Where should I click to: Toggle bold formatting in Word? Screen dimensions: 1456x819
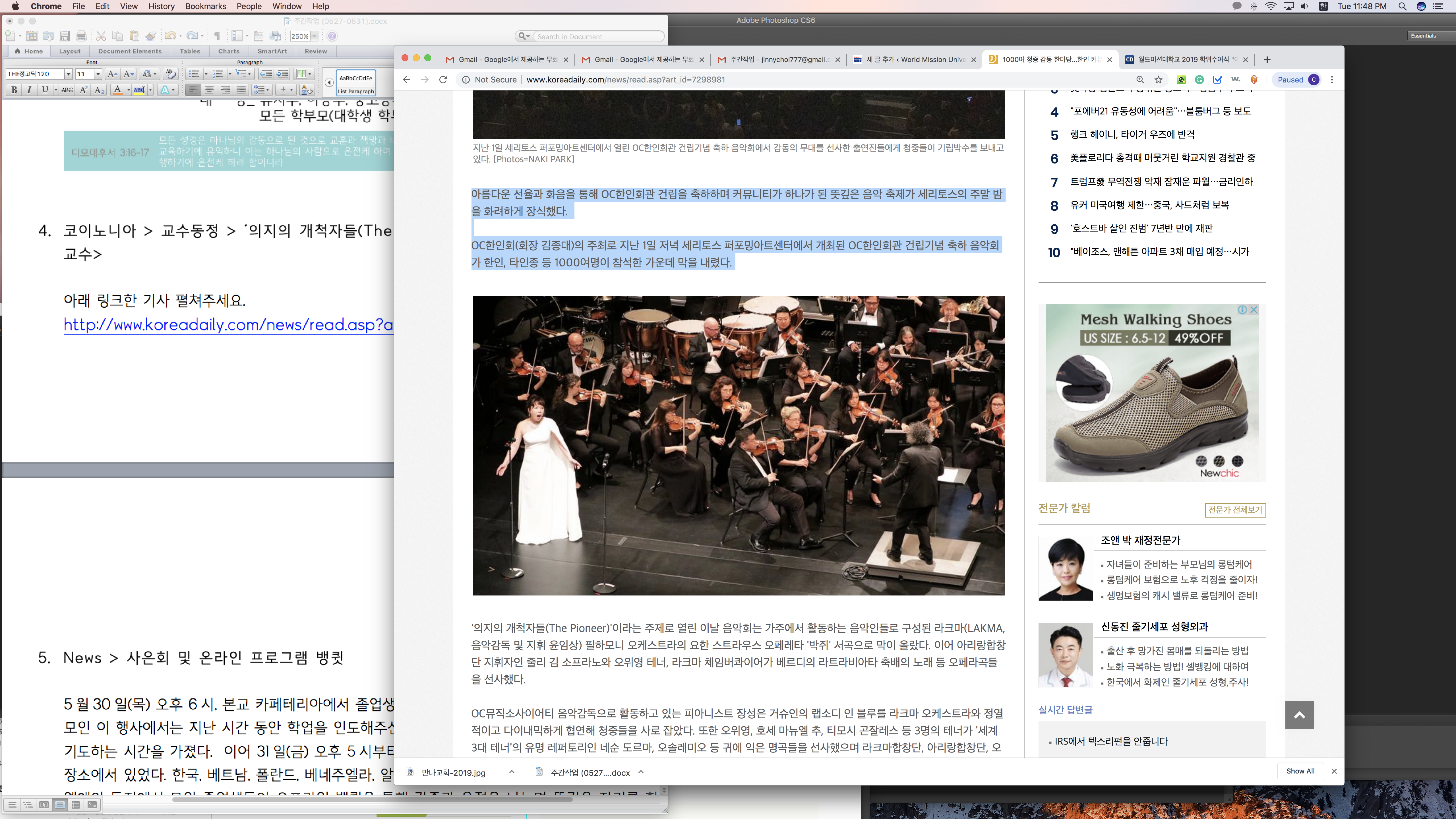[x=14, y=90]
